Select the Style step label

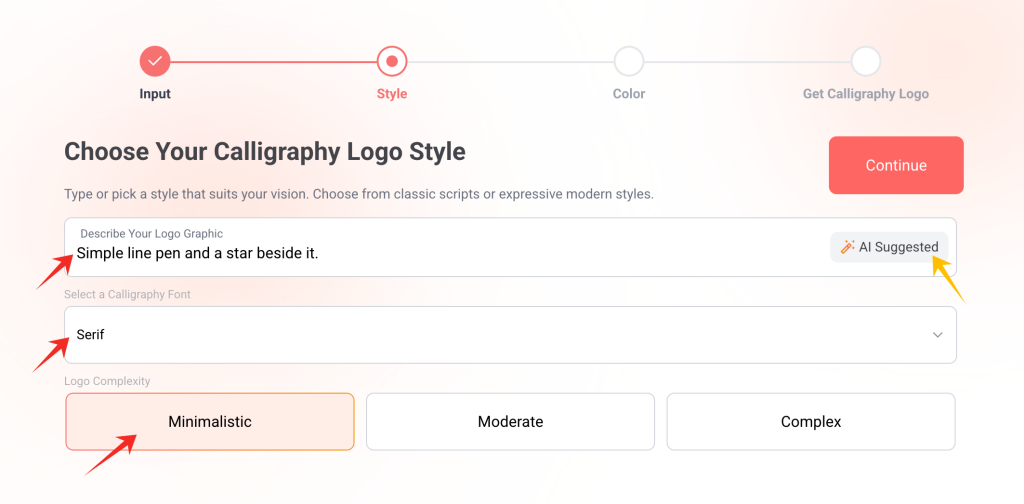[392, 94]
